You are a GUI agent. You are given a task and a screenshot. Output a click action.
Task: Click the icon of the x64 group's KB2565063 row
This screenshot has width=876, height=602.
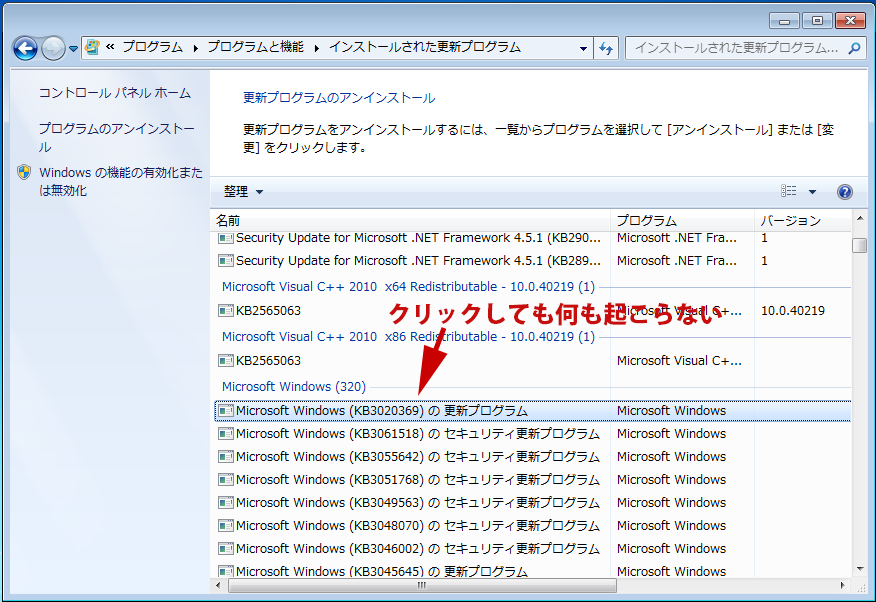point(226,311)
